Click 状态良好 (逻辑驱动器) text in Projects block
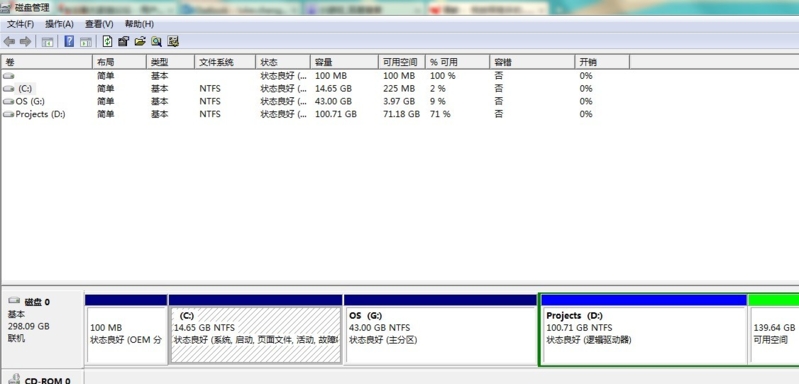799x384 pixels. [589, 340]
